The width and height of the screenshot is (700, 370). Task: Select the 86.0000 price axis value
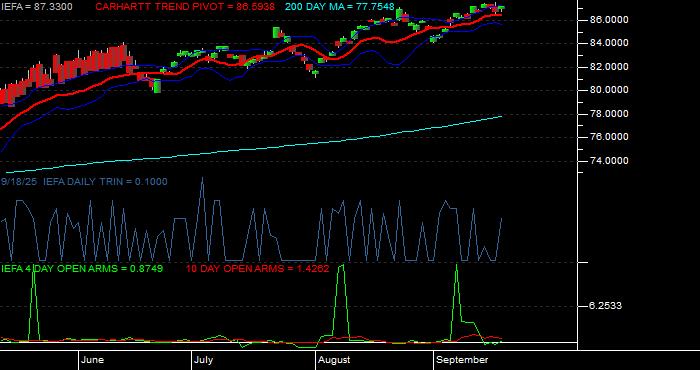tap(610, 20)
